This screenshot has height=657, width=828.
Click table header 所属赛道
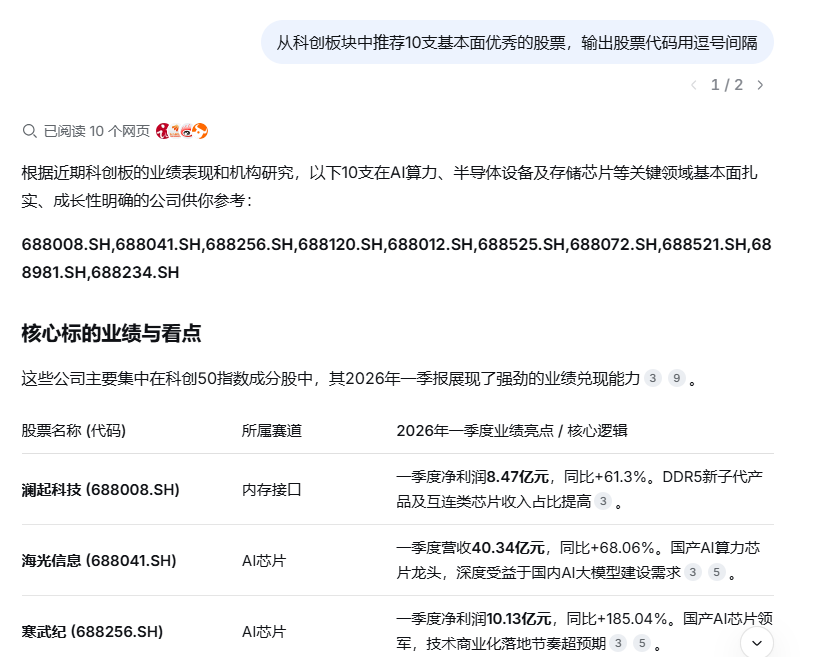click(272, 430)
